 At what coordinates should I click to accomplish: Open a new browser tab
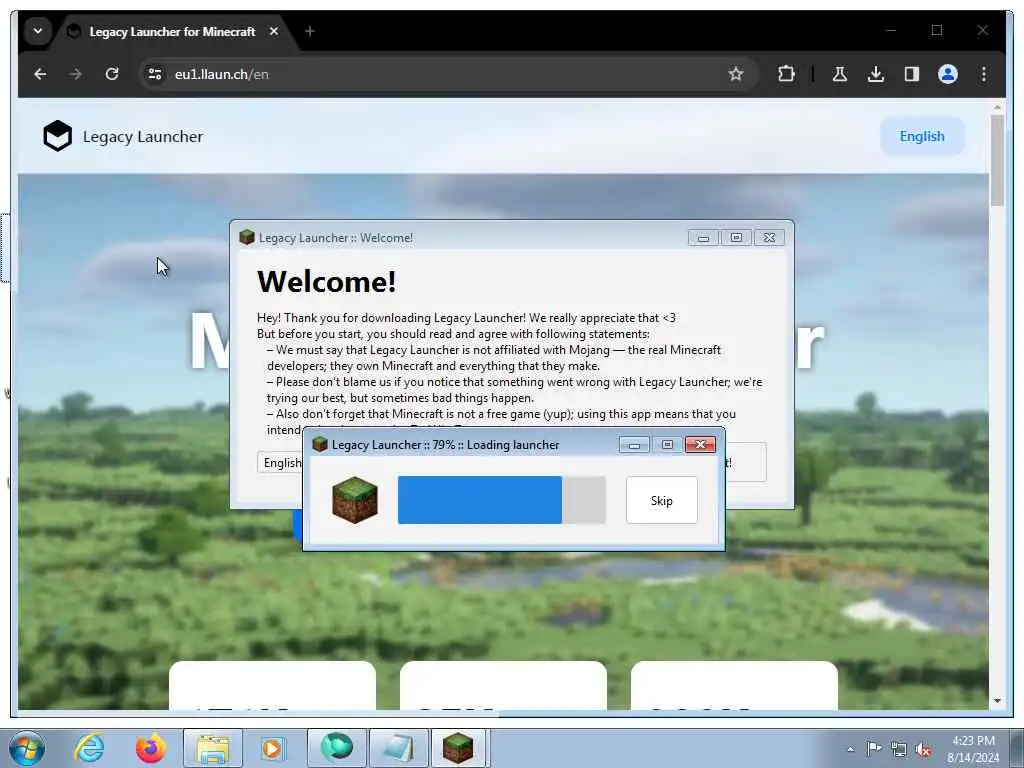pyautogui.click(x=310, y=31)
